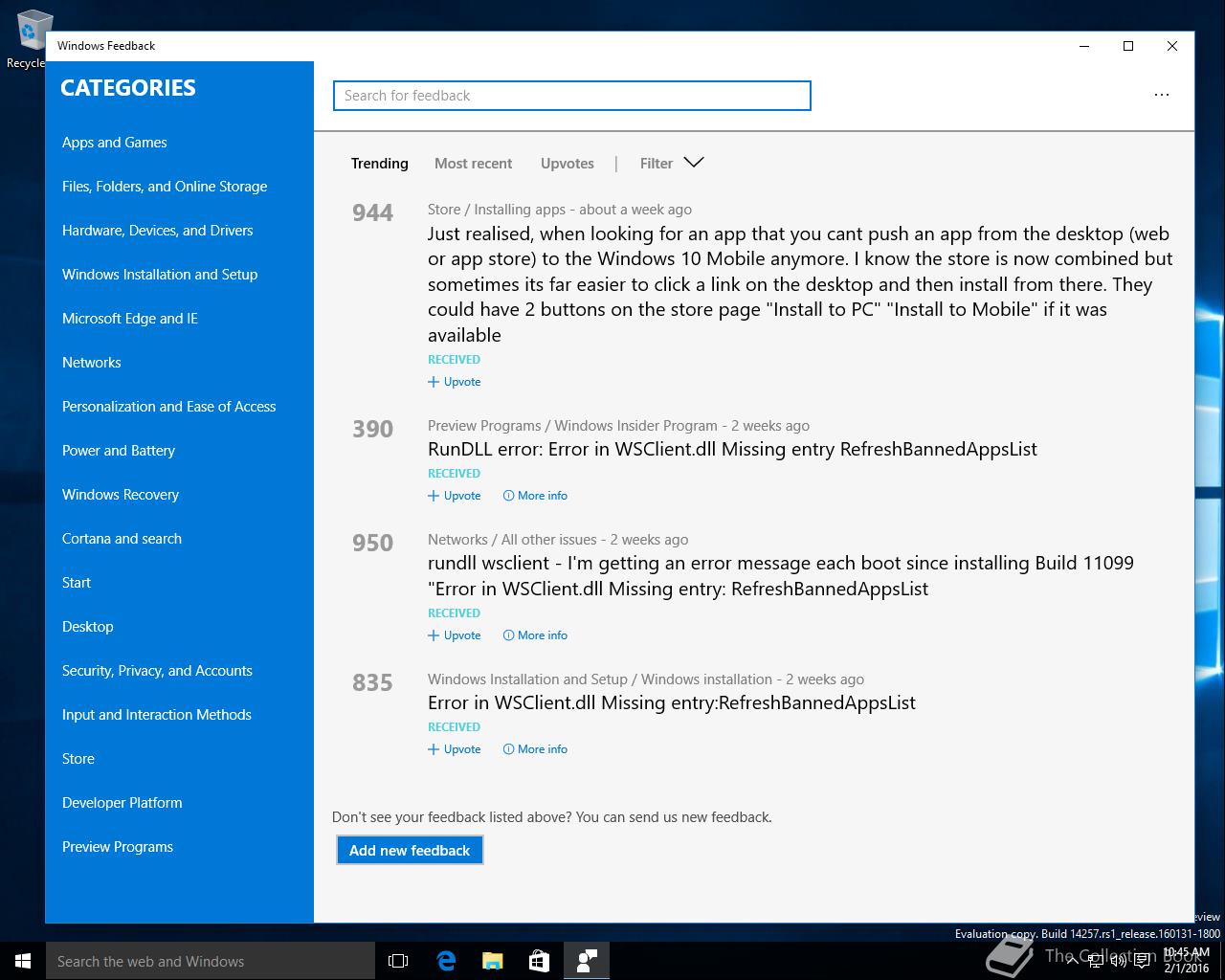Upvote the rundll wsclient Build 11099 feedback
The image size is (1225, 980).
coord(455,635)
